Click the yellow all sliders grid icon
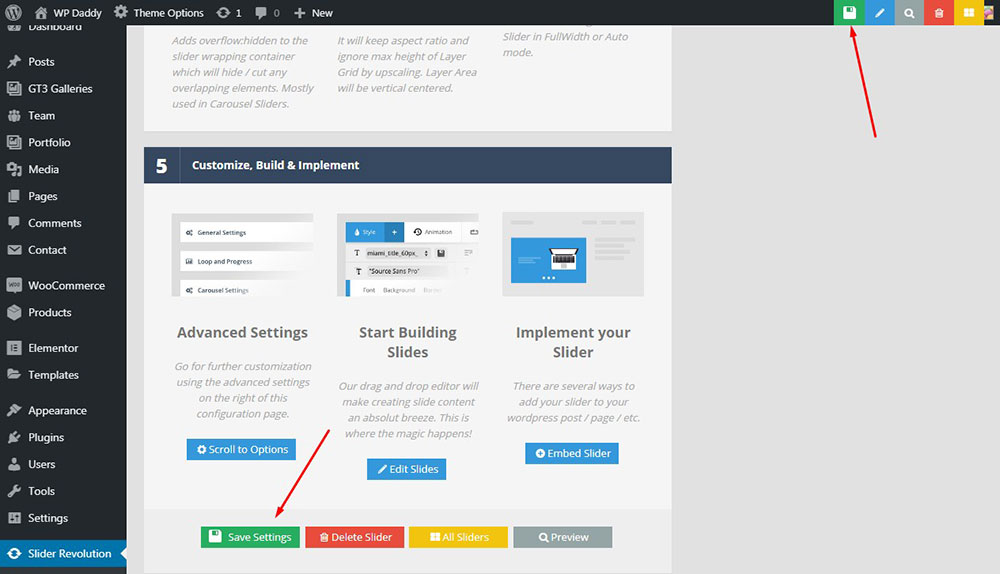Viewport: 1000px width, 574px height. click(x=969, y=13)
